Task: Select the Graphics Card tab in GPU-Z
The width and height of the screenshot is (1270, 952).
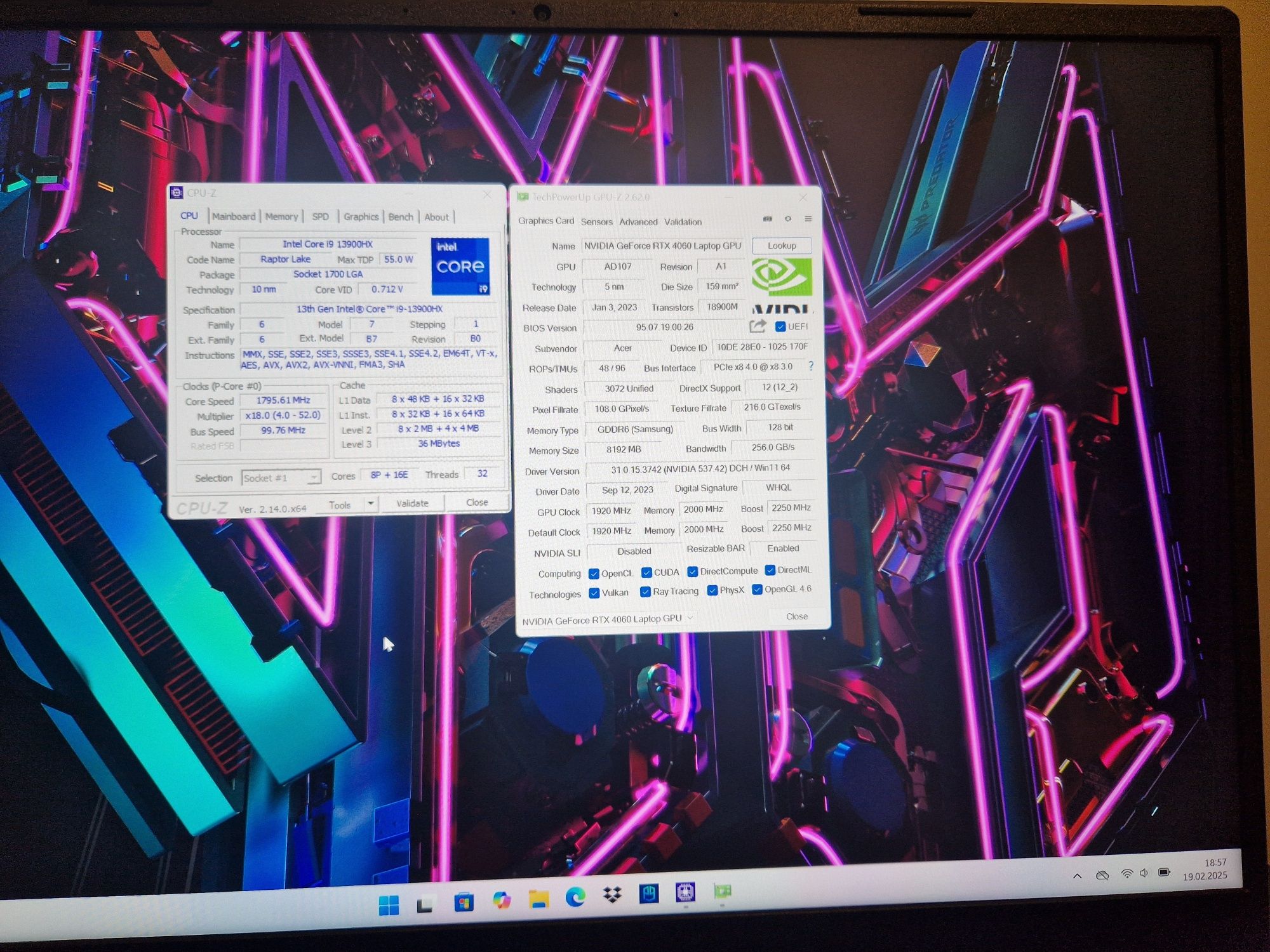Action: coord(546,221)
